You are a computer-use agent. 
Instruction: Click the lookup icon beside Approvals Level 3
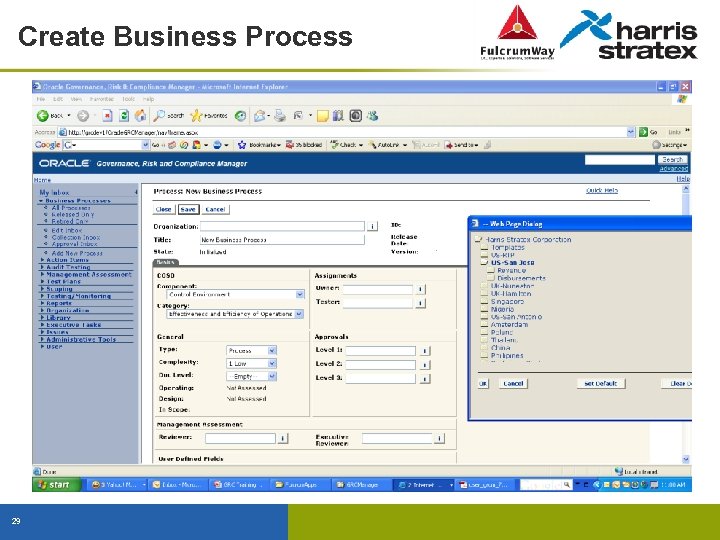[425, 379]
